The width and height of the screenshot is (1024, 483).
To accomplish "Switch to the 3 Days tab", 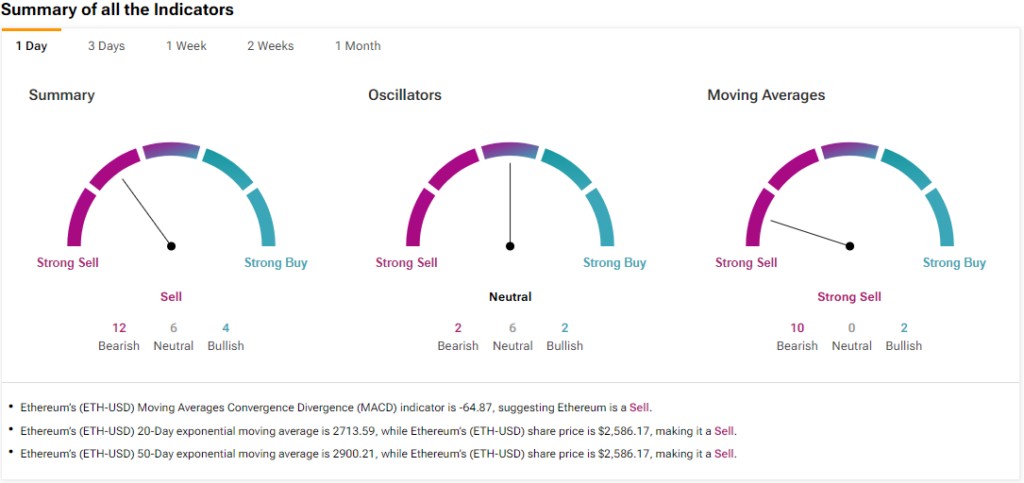I will pyautogui.click(x=106, y=46).
